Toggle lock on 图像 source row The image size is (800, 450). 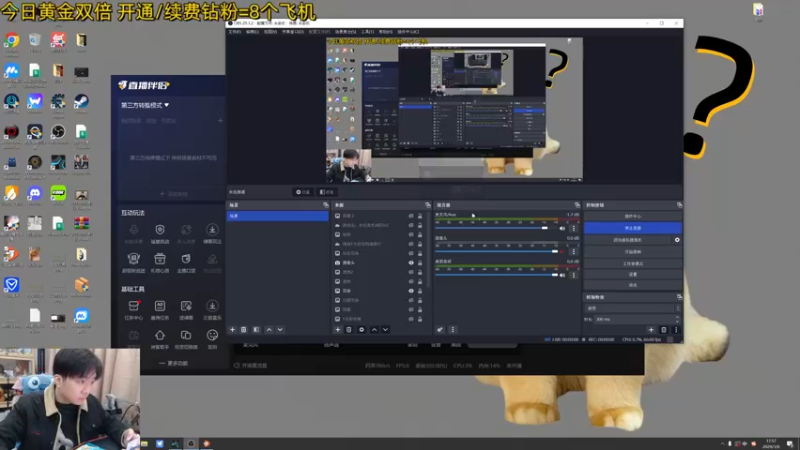click(420, 291)
